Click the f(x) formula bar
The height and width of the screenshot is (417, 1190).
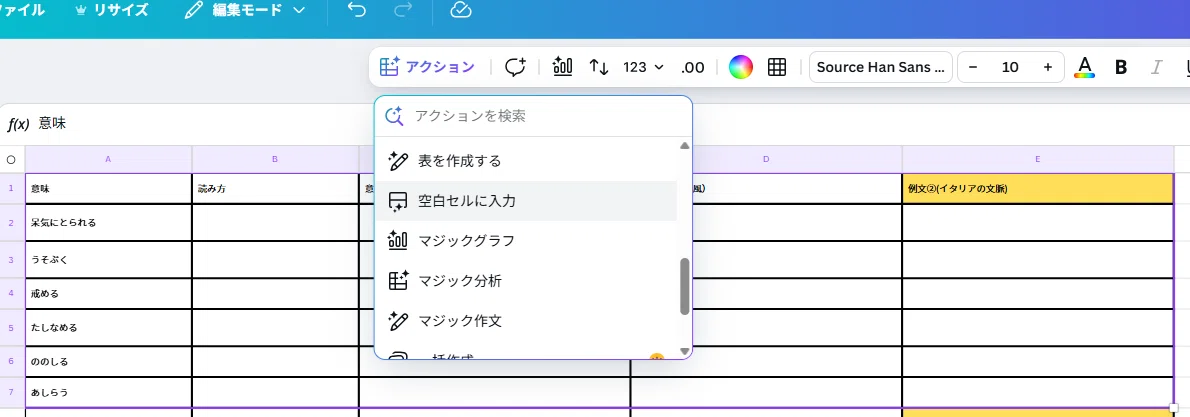[592, 124]
